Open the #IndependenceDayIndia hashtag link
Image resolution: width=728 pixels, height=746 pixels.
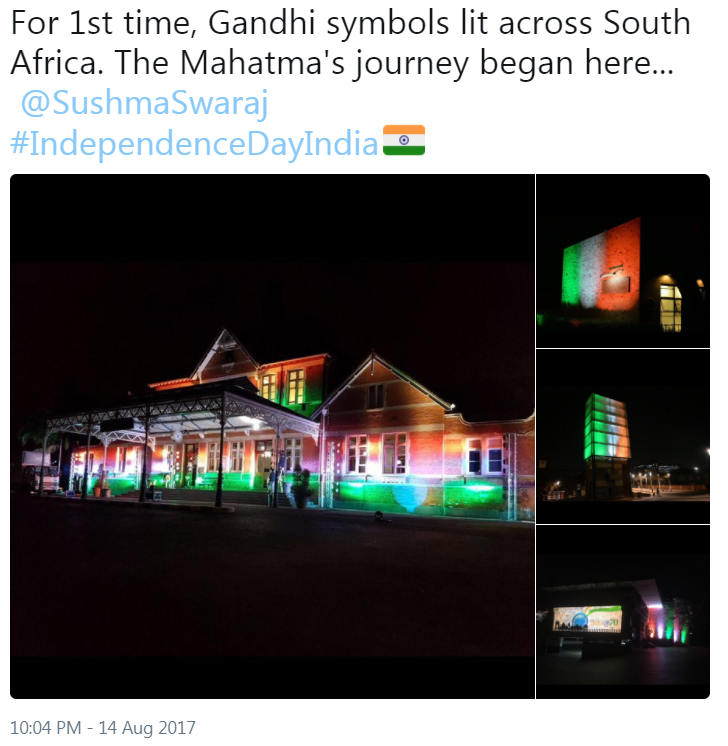click(x=194, y=143)
